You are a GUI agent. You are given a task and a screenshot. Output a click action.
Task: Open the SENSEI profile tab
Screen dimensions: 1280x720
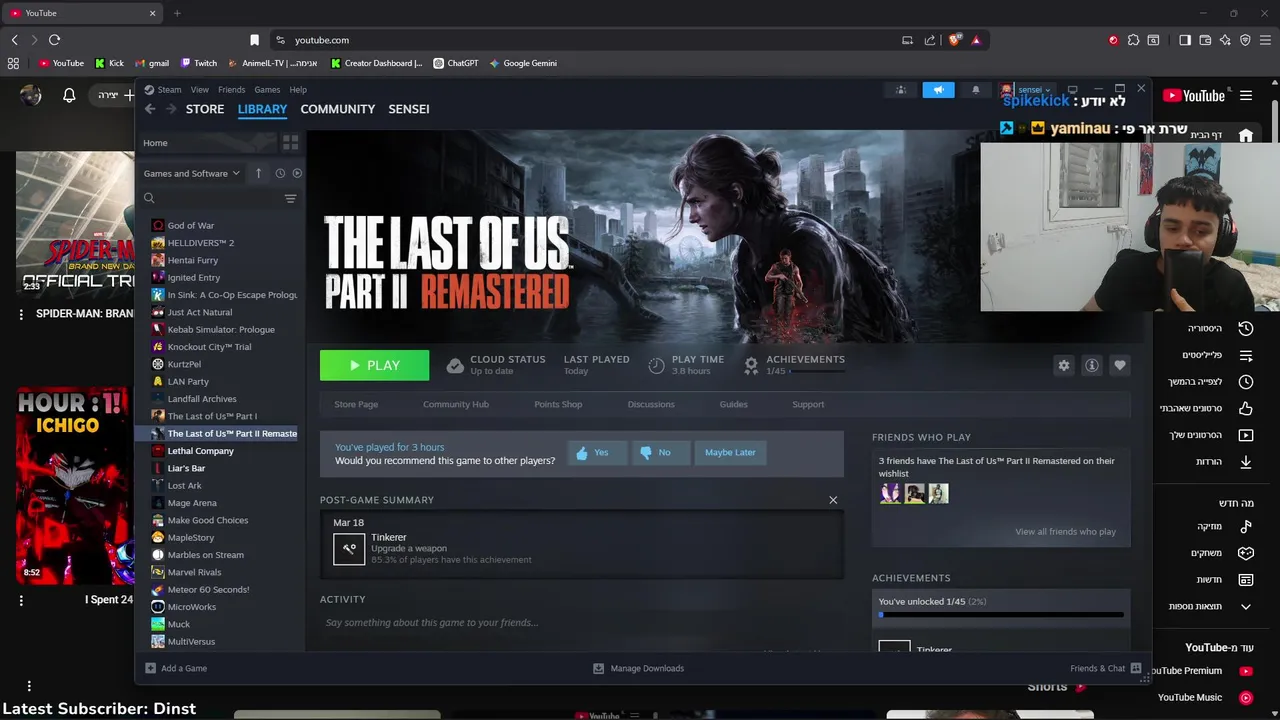tap(409, 109)
